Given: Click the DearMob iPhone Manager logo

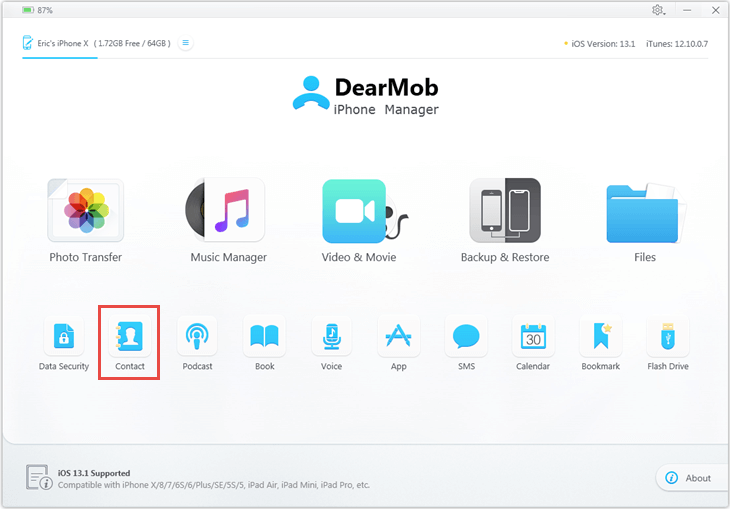Looking at the screenshot, I should [x=365, y=95].
